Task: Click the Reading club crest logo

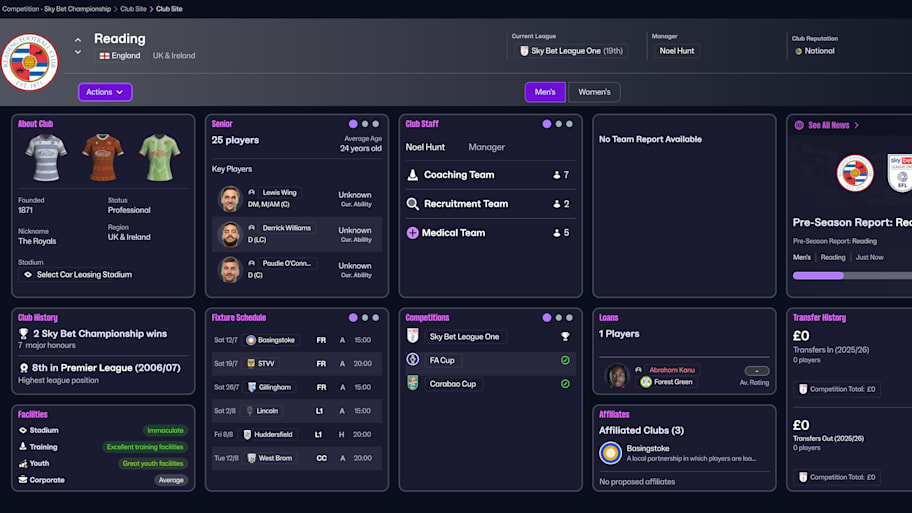Action: click(x=30, y=61)
